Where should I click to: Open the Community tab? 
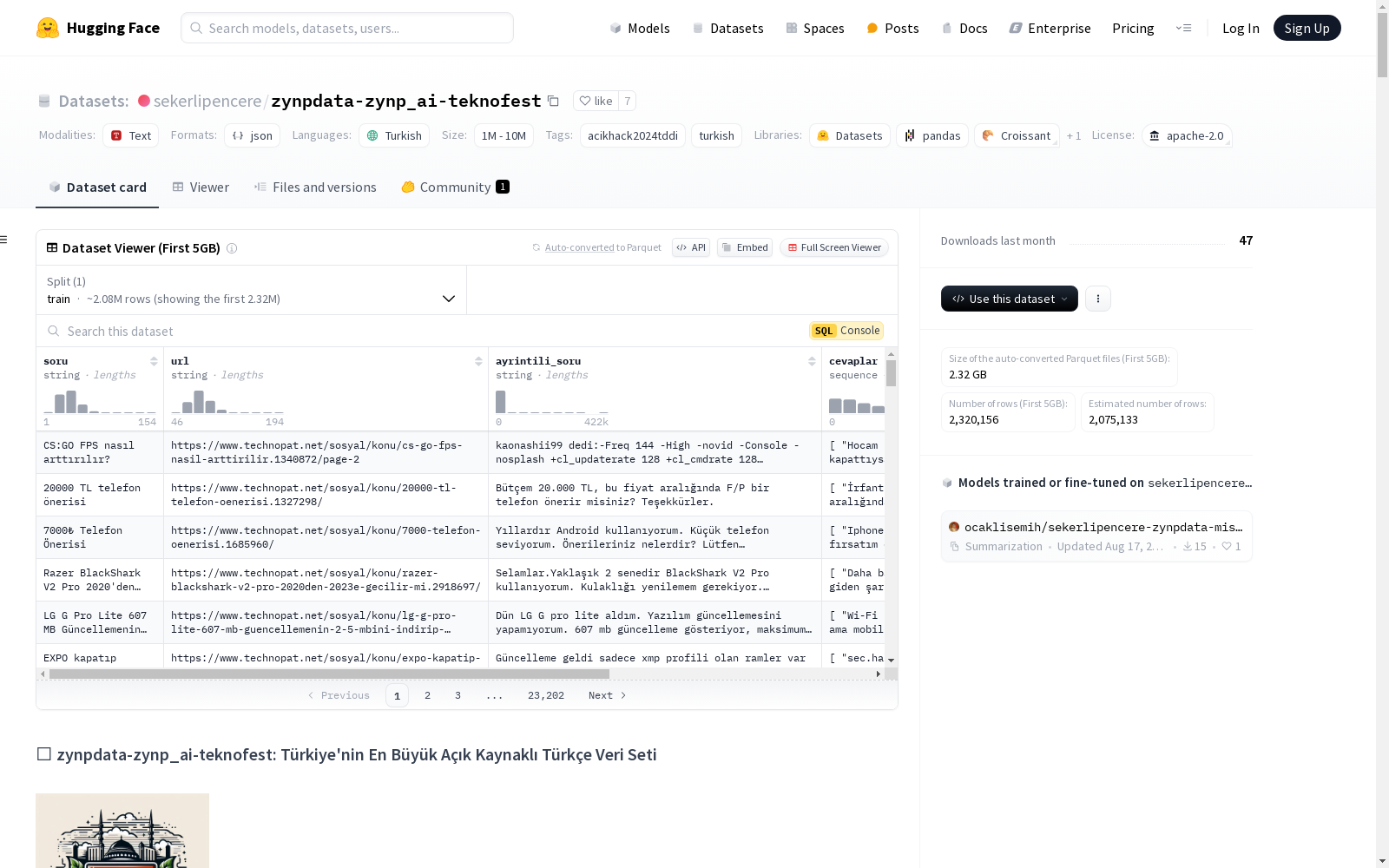pos(456,187)
